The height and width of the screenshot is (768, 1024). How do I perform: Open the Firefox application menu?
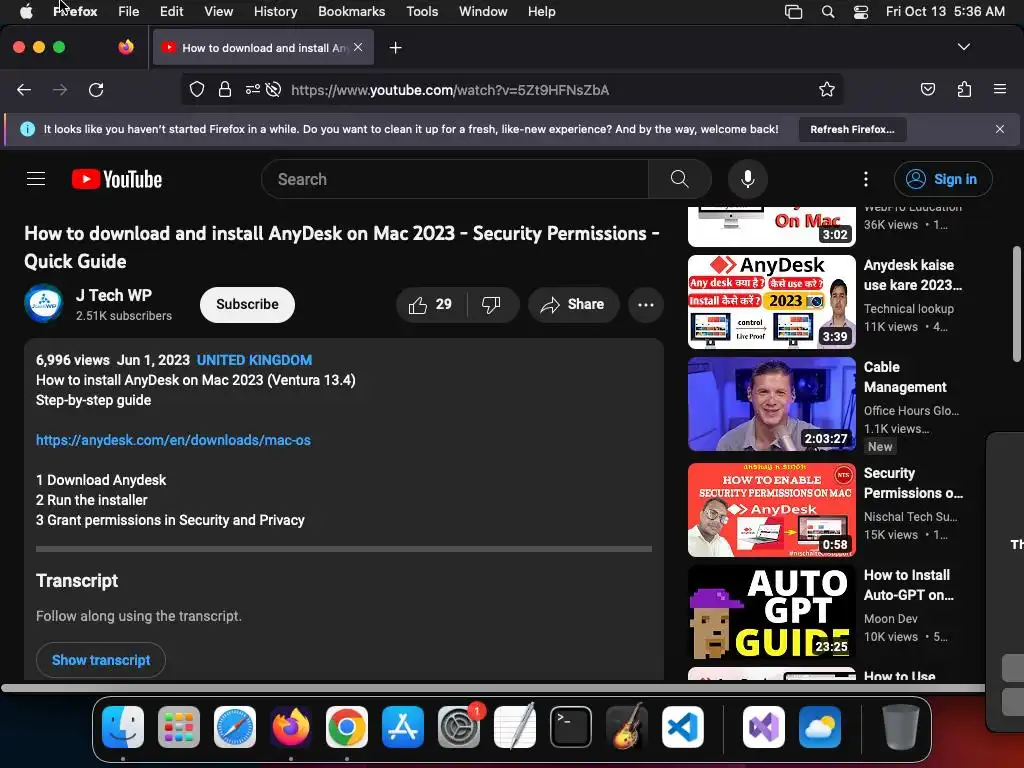1000,89
